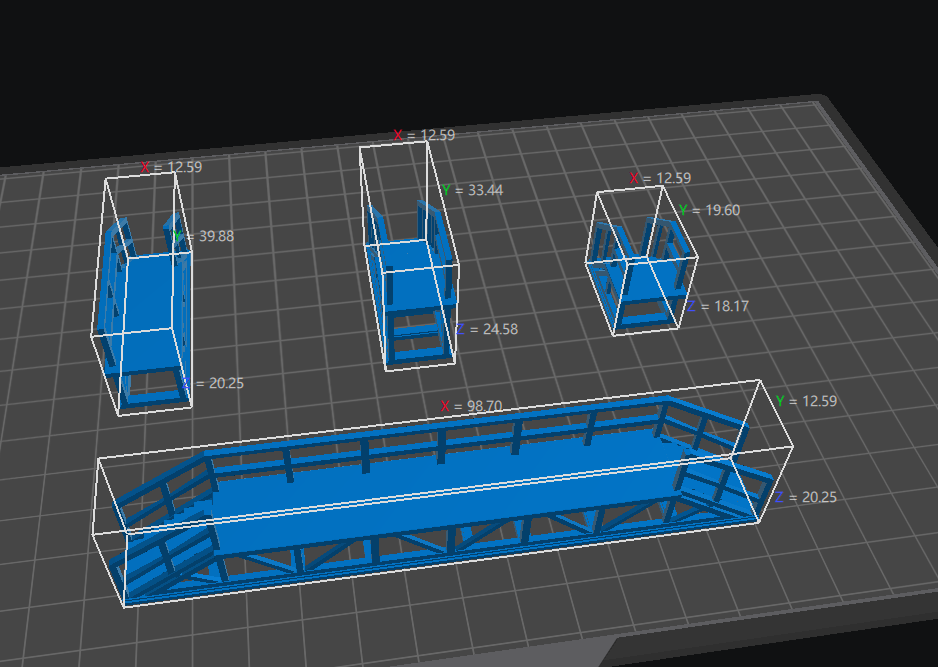Select the tall model labeled Y = 39.88

coord(147,311)
